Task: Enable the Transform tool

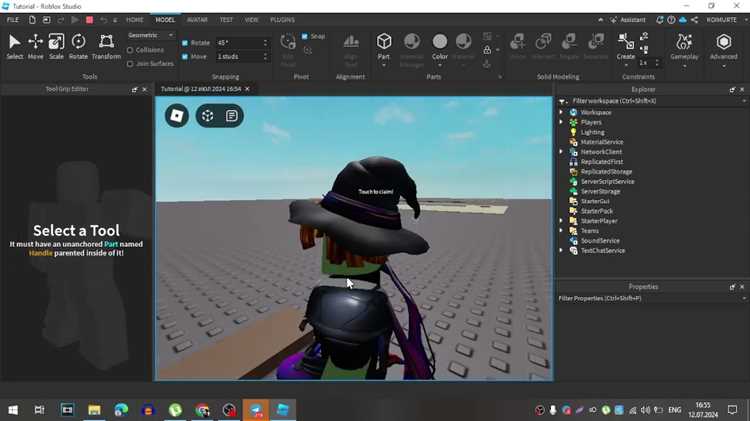Action: [x=106, y=42]
